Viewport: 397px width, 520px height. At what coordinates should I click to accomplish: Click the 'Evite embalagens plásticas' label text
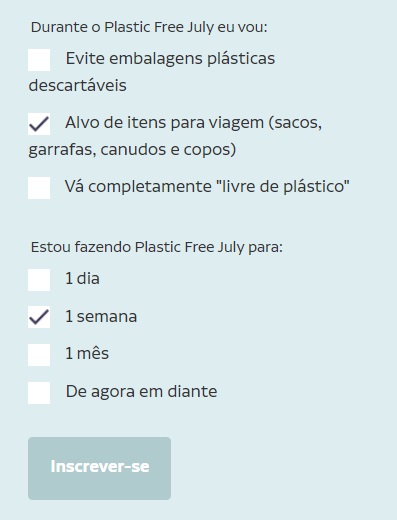(x=170, y=59)
